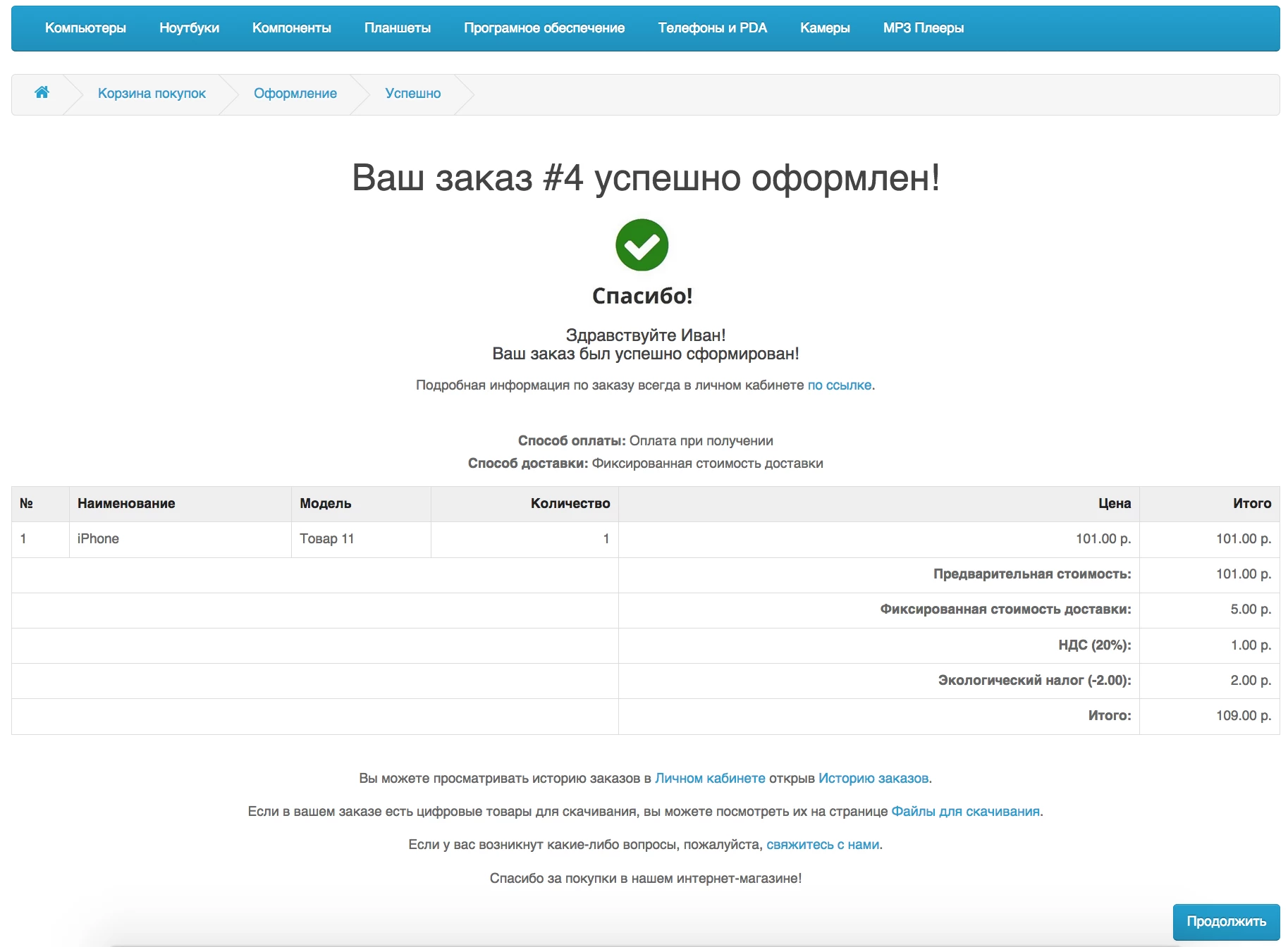Open the Личном кабинете link

710,779
